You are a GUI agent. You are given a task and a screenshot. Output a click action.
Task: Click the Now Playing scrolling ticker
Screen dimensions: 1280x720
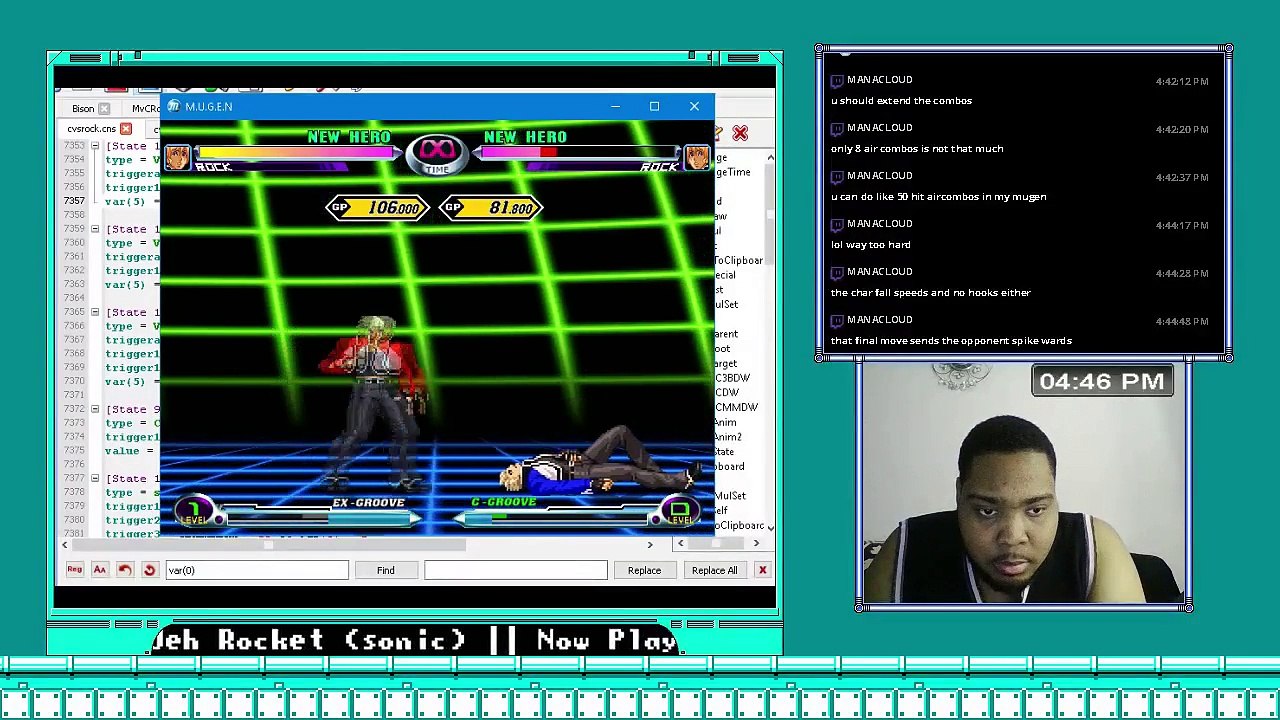coord(415,640)
